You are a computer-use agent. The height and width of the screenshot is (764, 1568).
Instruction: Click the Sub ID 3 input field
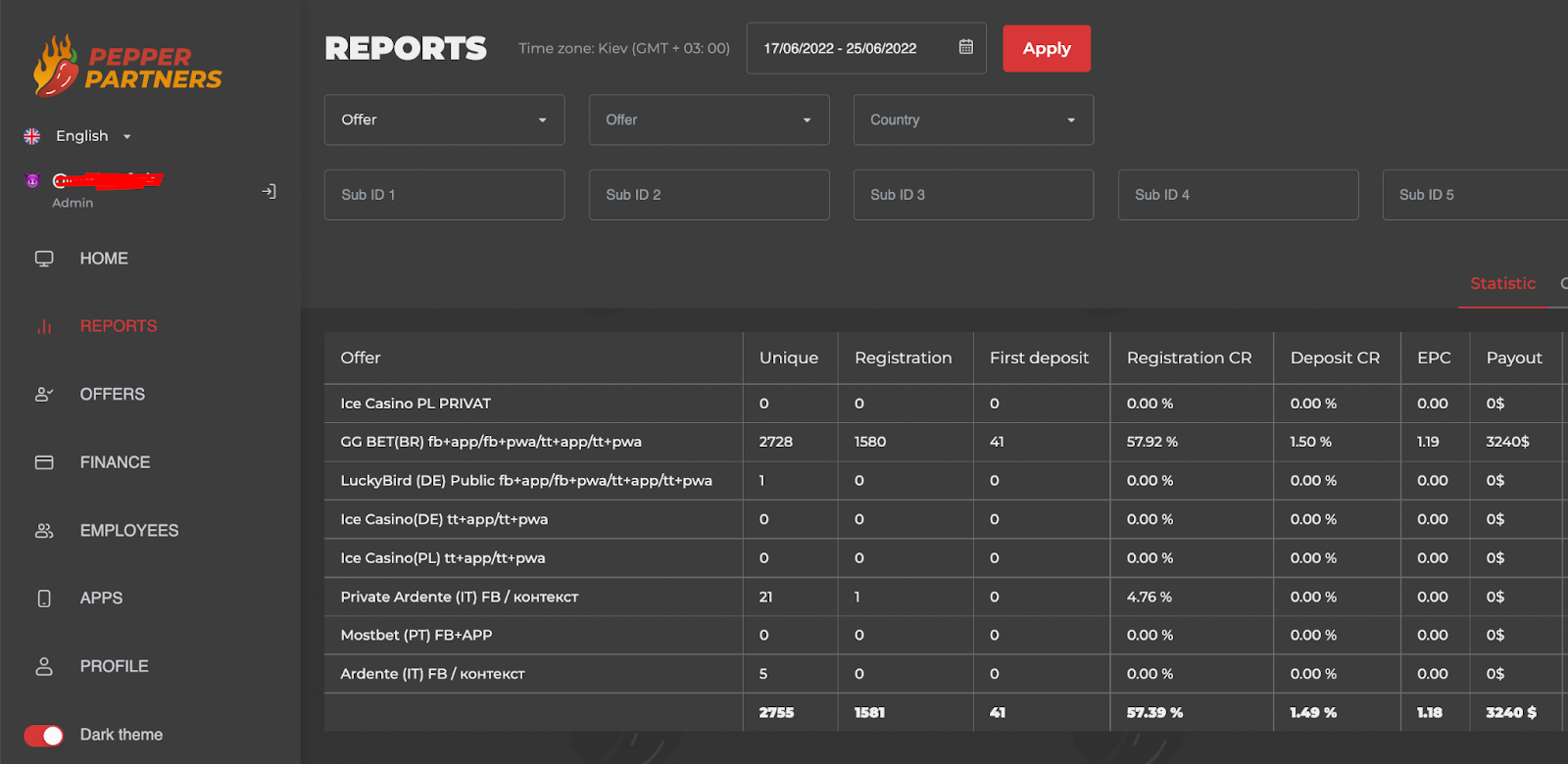point(974,195)
